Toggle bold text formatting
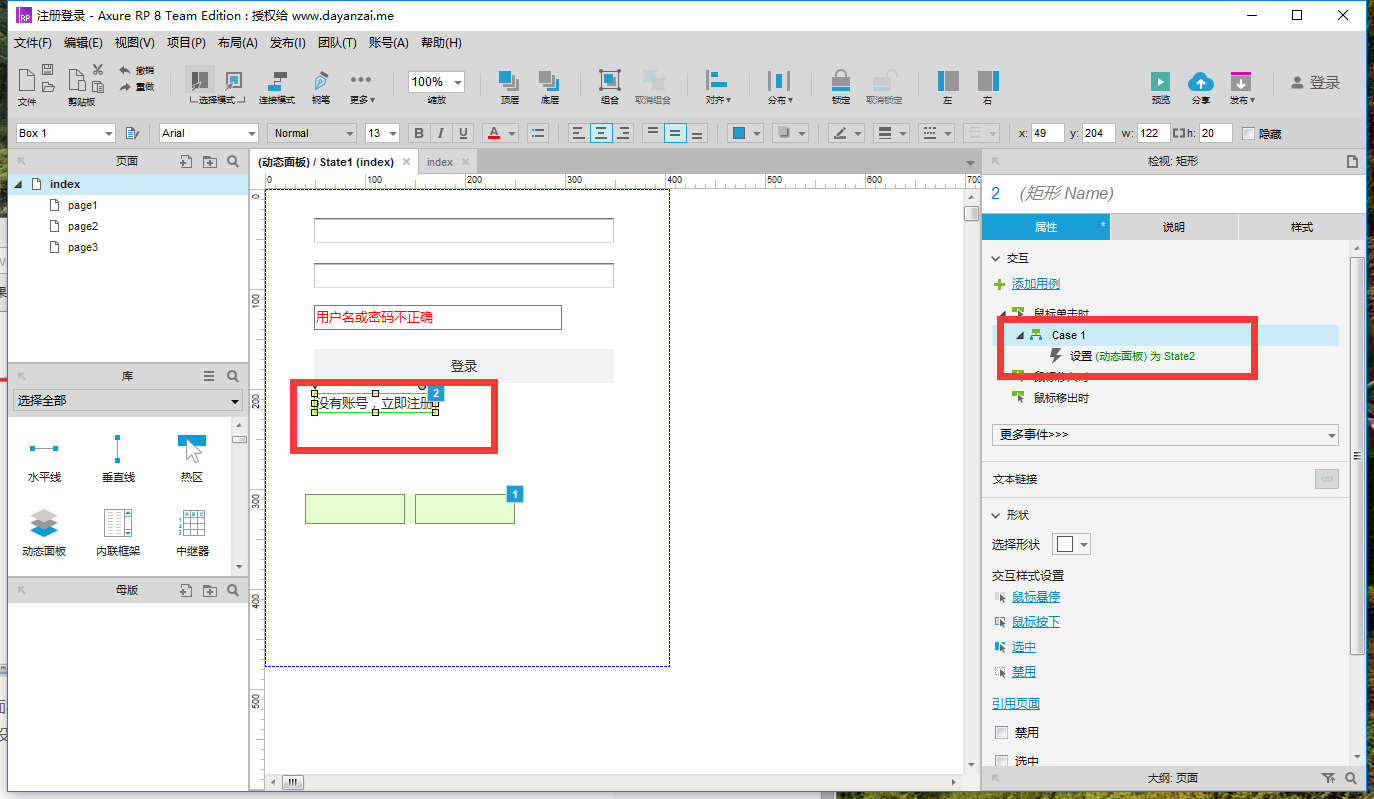The image size is (1374, 799). click(x=419, y=133)
